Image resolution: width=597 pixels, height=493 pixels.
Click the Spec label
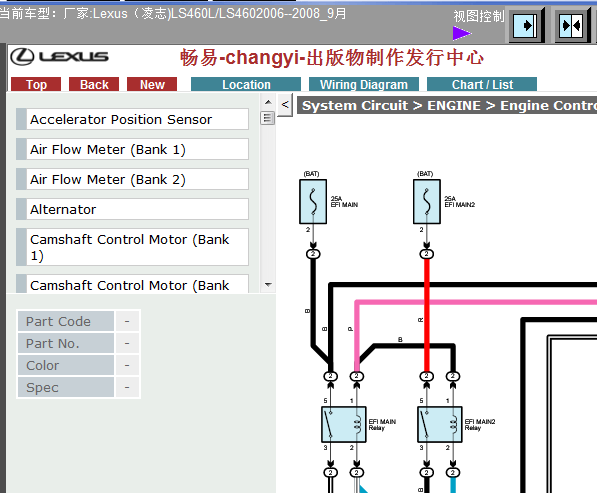(x=65, y=388)
